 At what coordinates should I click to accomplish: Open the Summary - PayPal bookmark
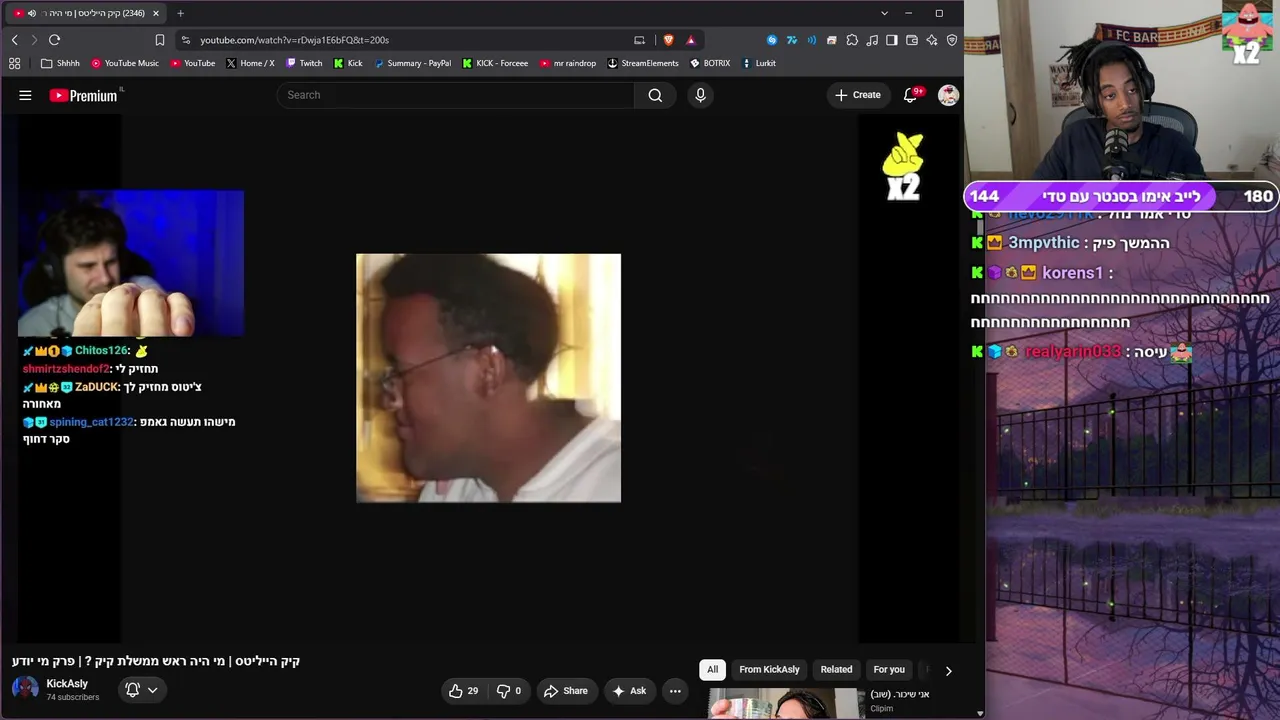[x=412, y=63]
